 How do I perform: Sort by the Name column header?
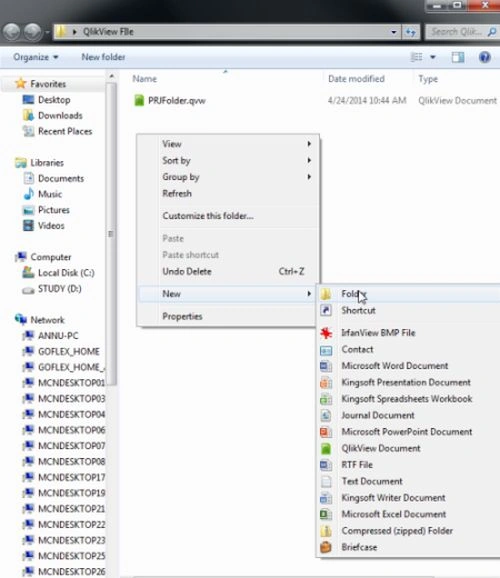[145, 79]
